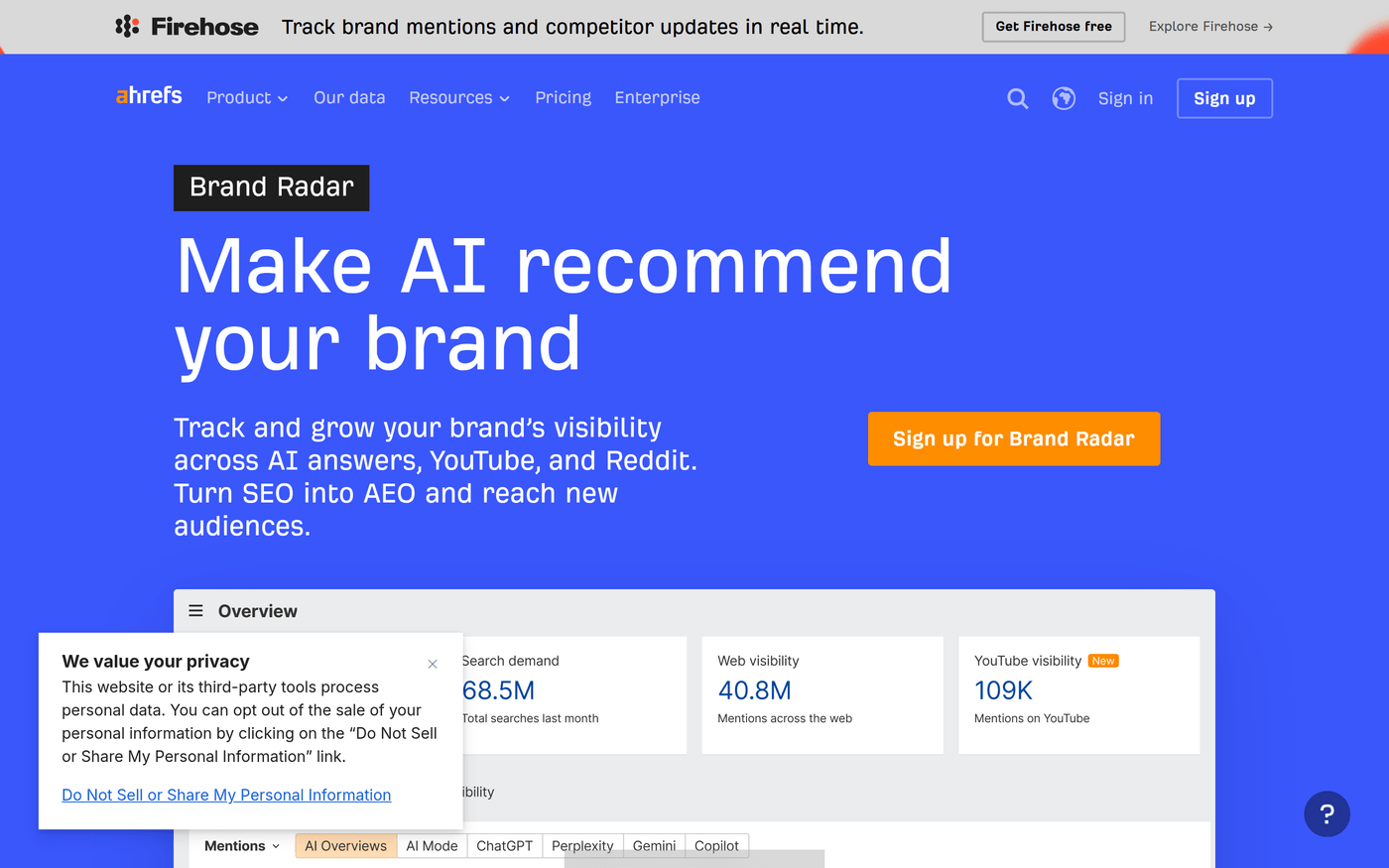Screen dimensions: 1389x868
Task: Open the site search magnifier icon
Action: point(1017,98)
